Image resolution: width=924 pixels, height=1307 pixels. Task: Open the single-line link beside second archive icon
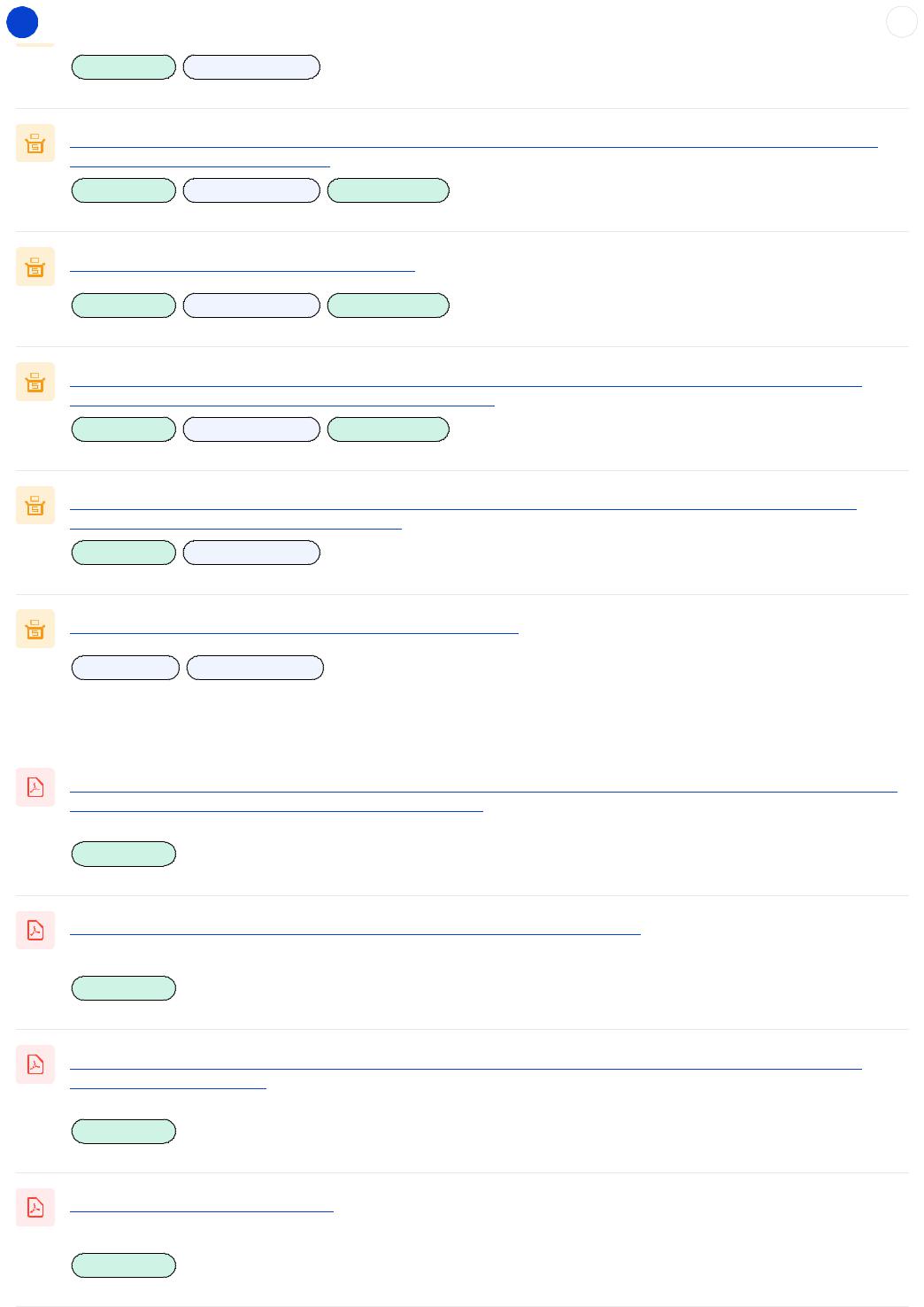click(242, 265)
